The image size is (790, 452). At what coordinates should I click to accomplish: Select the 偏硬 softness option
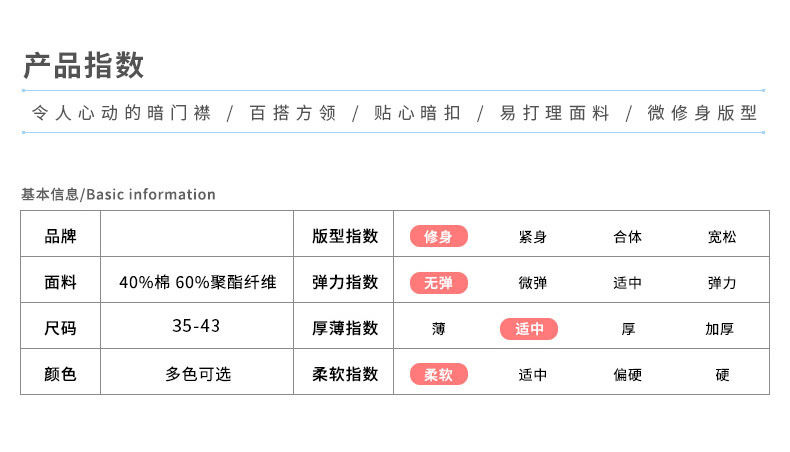[x=627, y=375]
